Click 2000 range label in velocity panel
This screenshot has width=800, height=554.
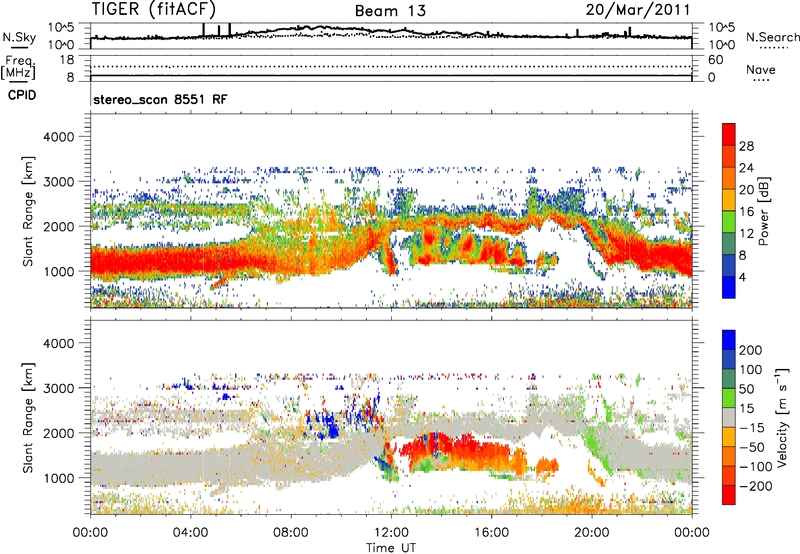(58, 433)
